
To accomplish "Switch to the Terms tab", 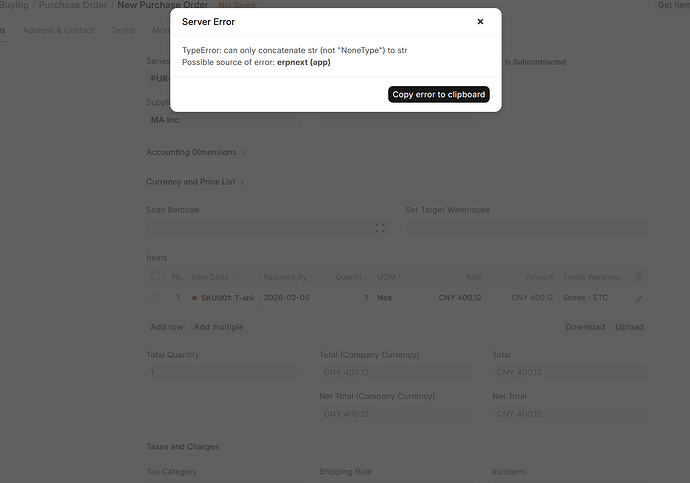I will pos(123,30).
